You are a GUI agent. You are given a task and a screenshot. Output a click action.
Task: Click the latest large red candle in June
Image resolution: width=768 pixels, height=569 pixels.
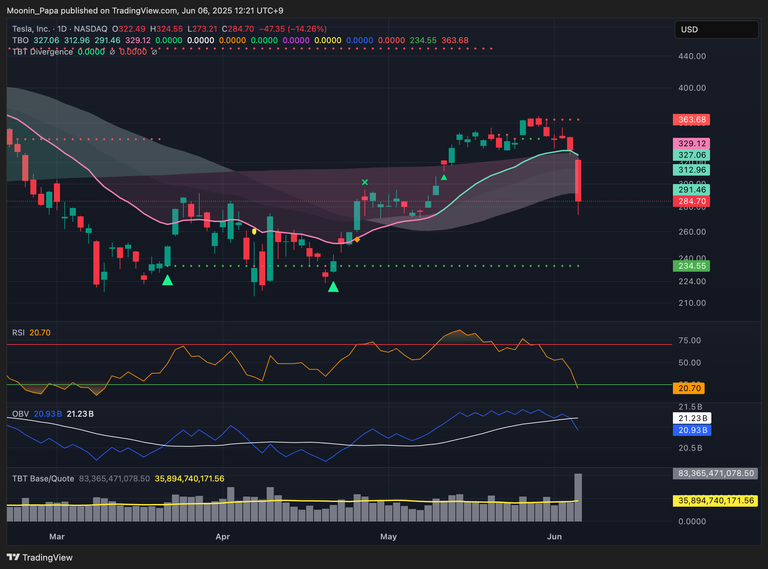coord(578,180)
